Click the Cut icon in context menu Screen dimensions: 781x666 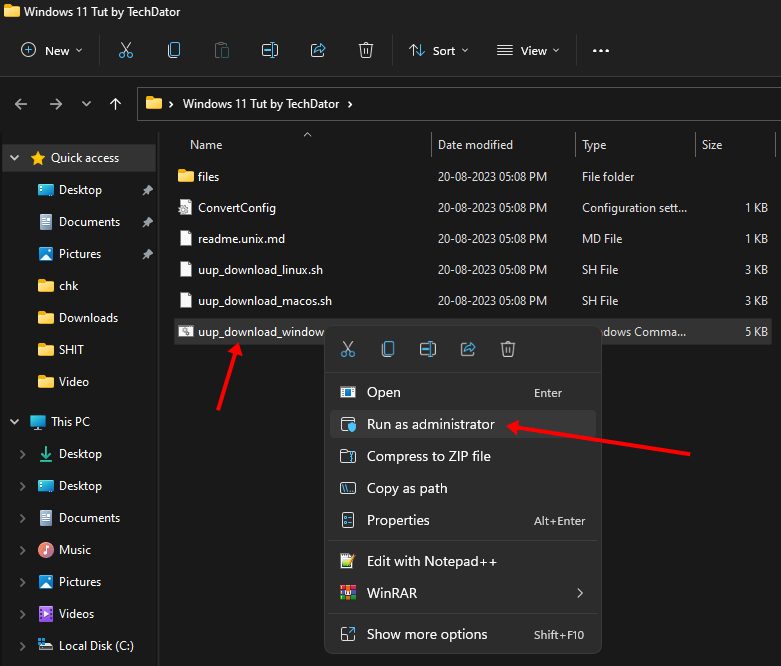348,349
